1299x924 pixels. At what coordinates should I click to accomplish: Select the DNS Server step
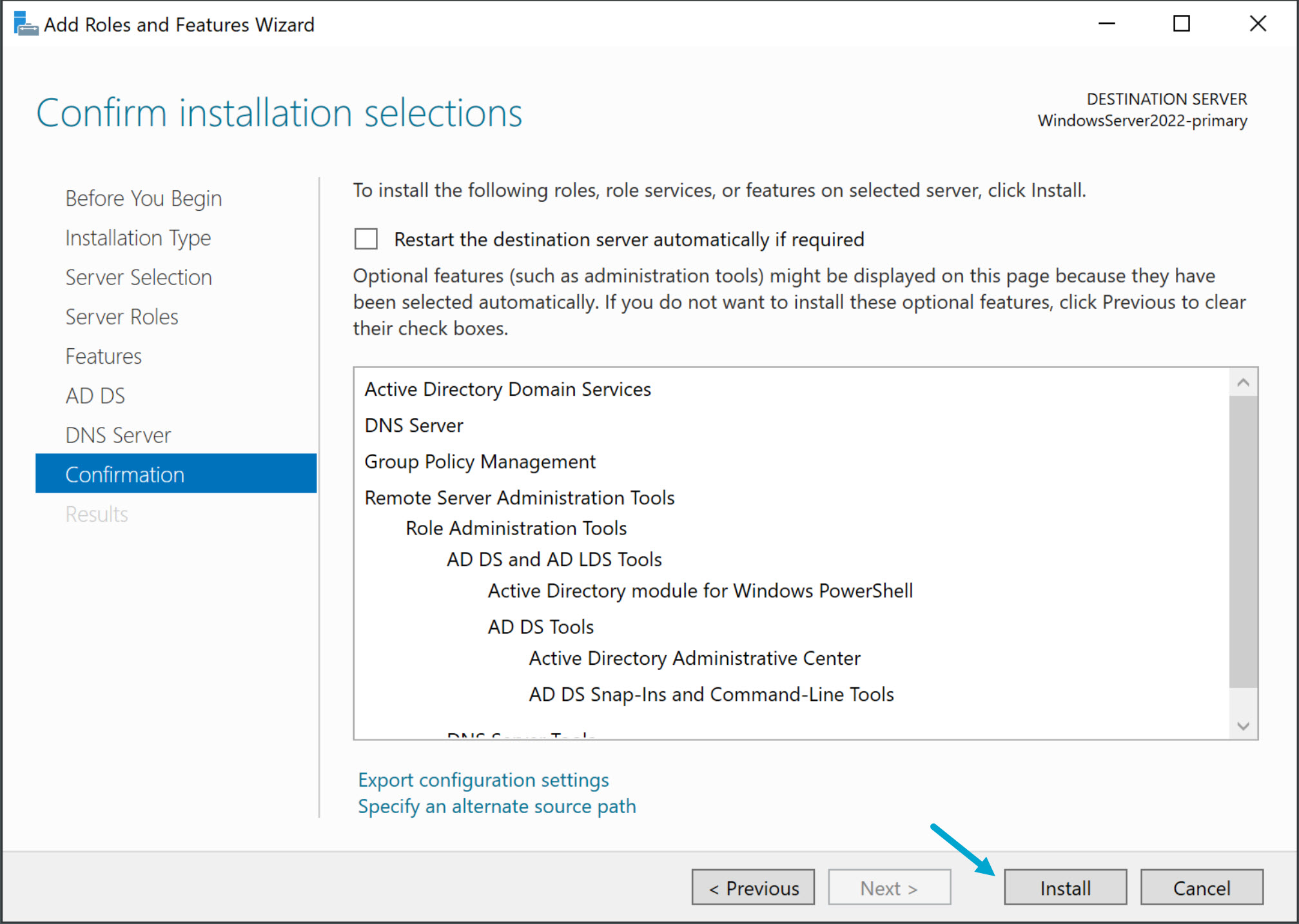118,435
